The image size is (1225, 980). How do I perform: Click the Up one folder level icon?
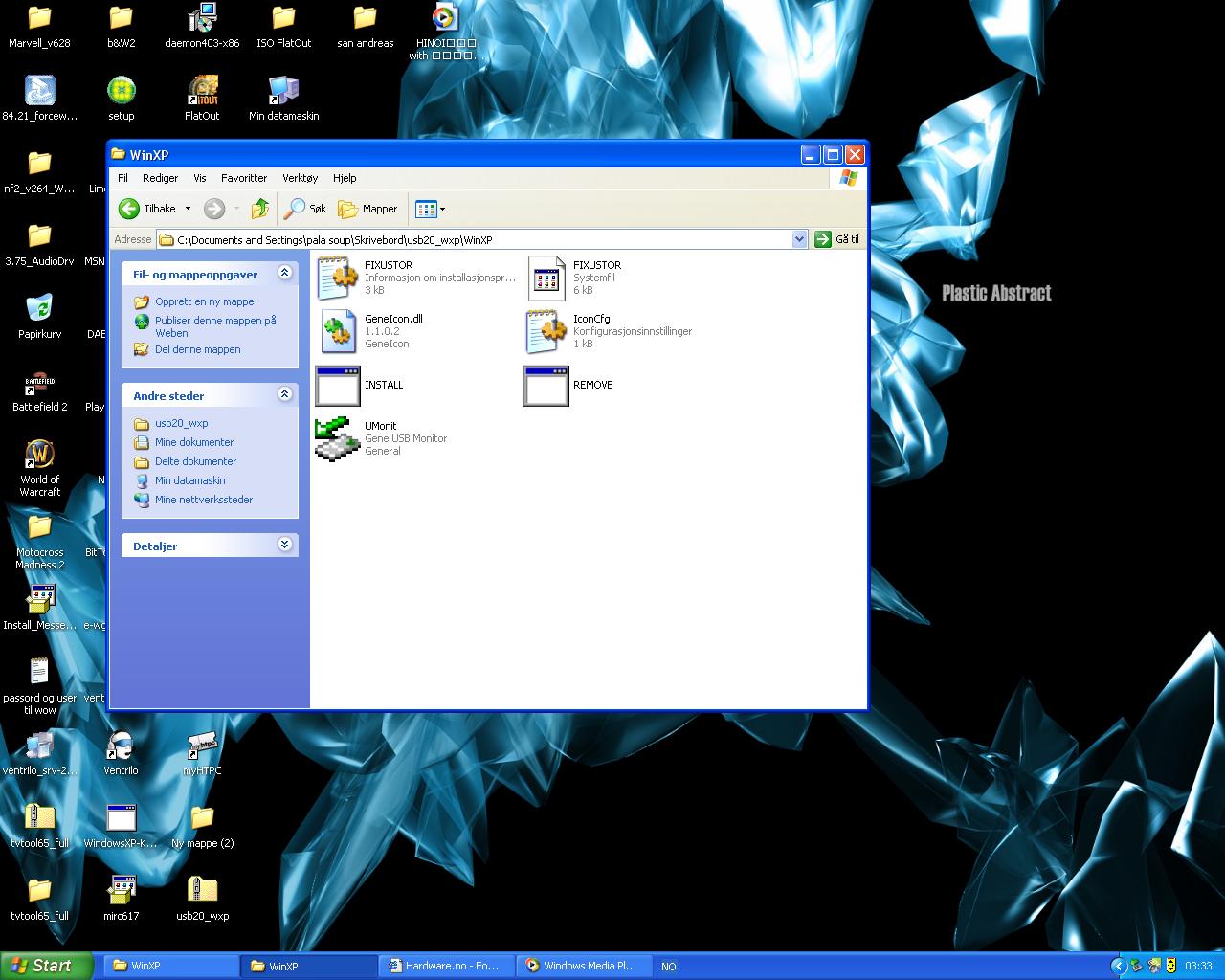(x=260, y=209)
